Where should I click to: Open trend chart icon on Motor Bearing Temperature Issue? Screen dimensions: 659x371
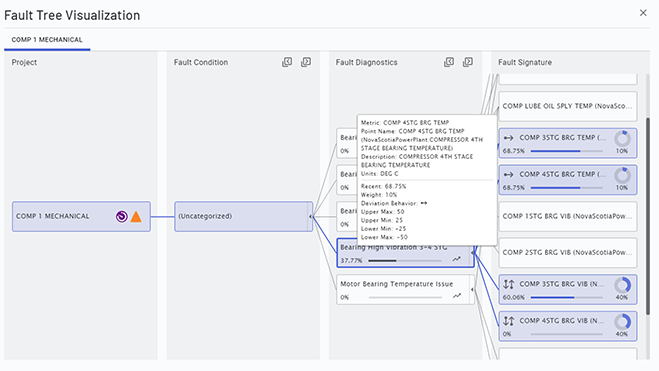pos(457,296)
